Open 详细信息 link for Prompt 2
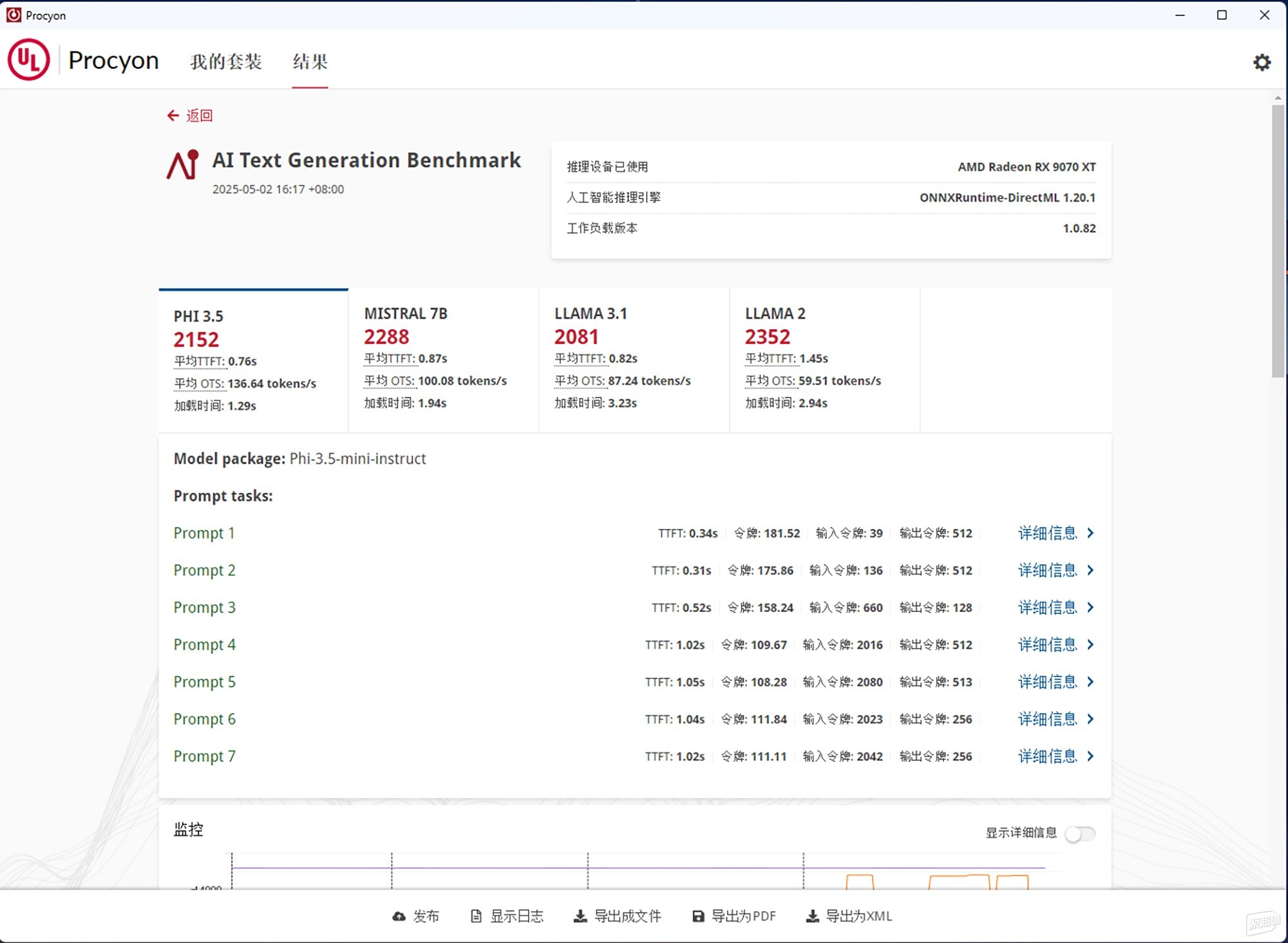 (x=1047, y=570)
